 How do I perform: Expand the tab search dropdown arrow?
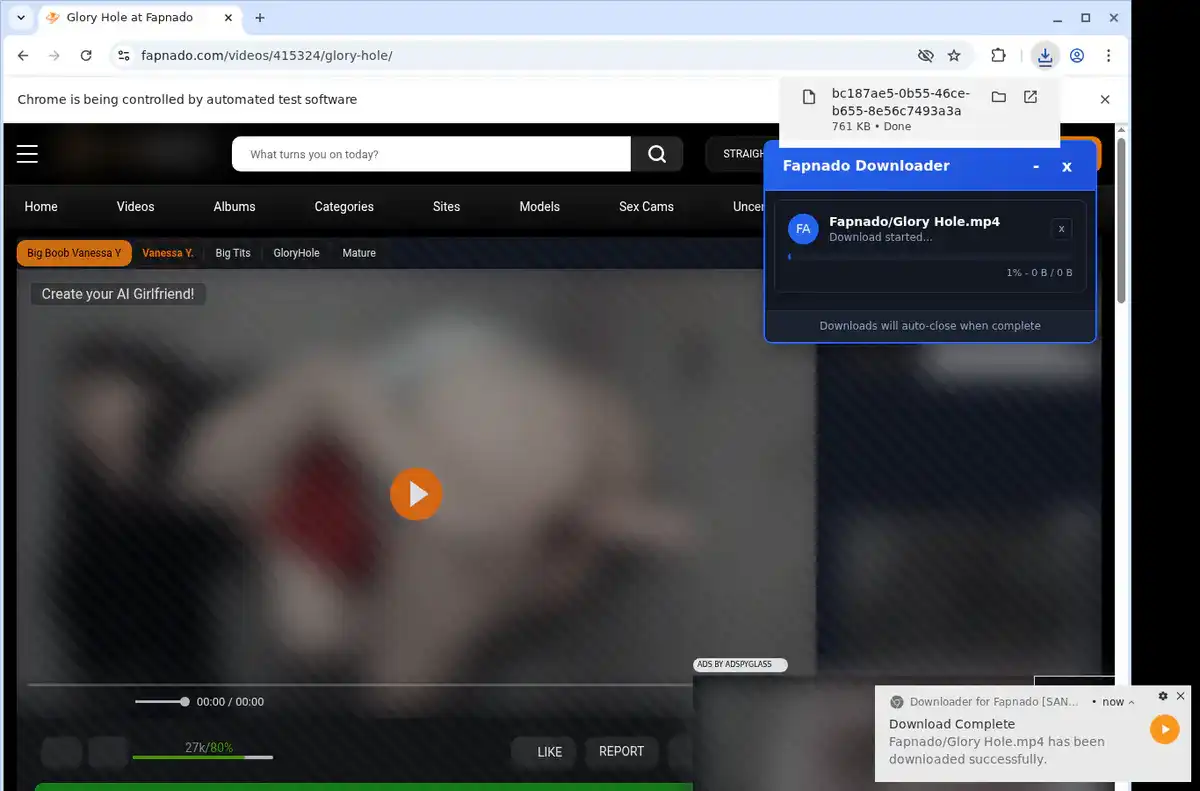[x=21, y=18]
